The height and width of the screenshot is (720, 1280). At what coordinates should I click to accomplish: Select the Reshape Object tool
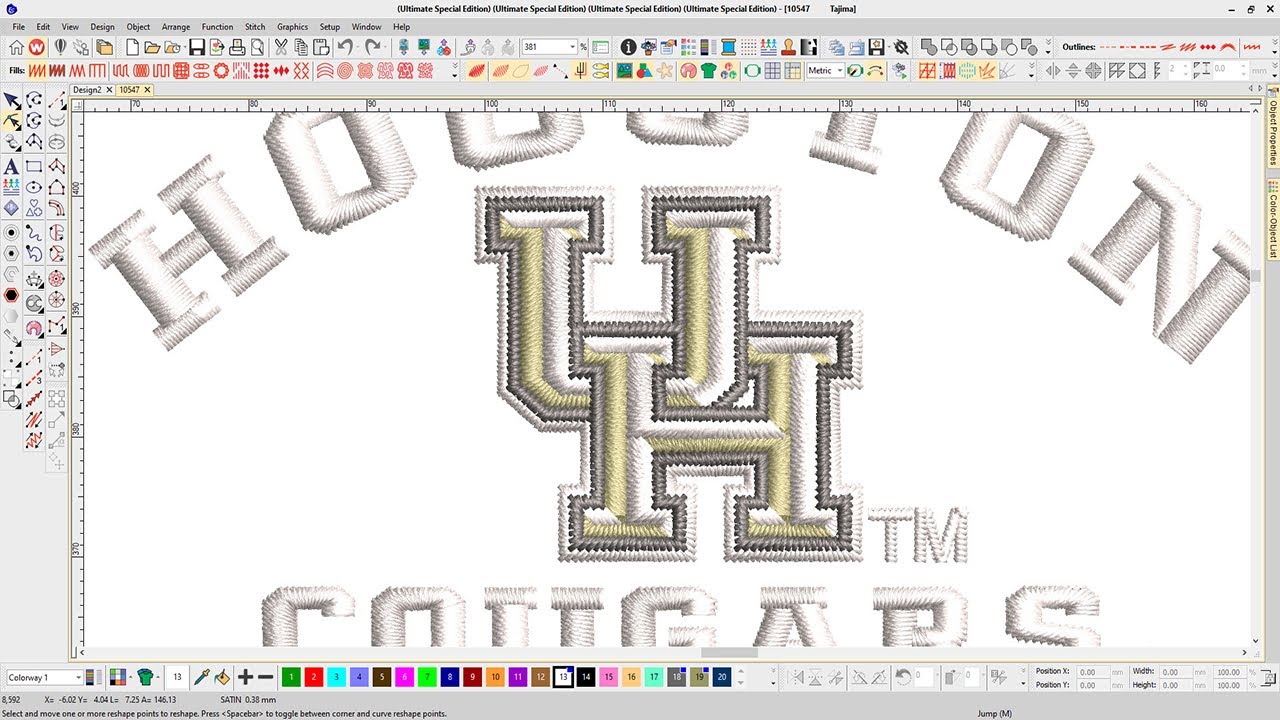click(11, 122)
